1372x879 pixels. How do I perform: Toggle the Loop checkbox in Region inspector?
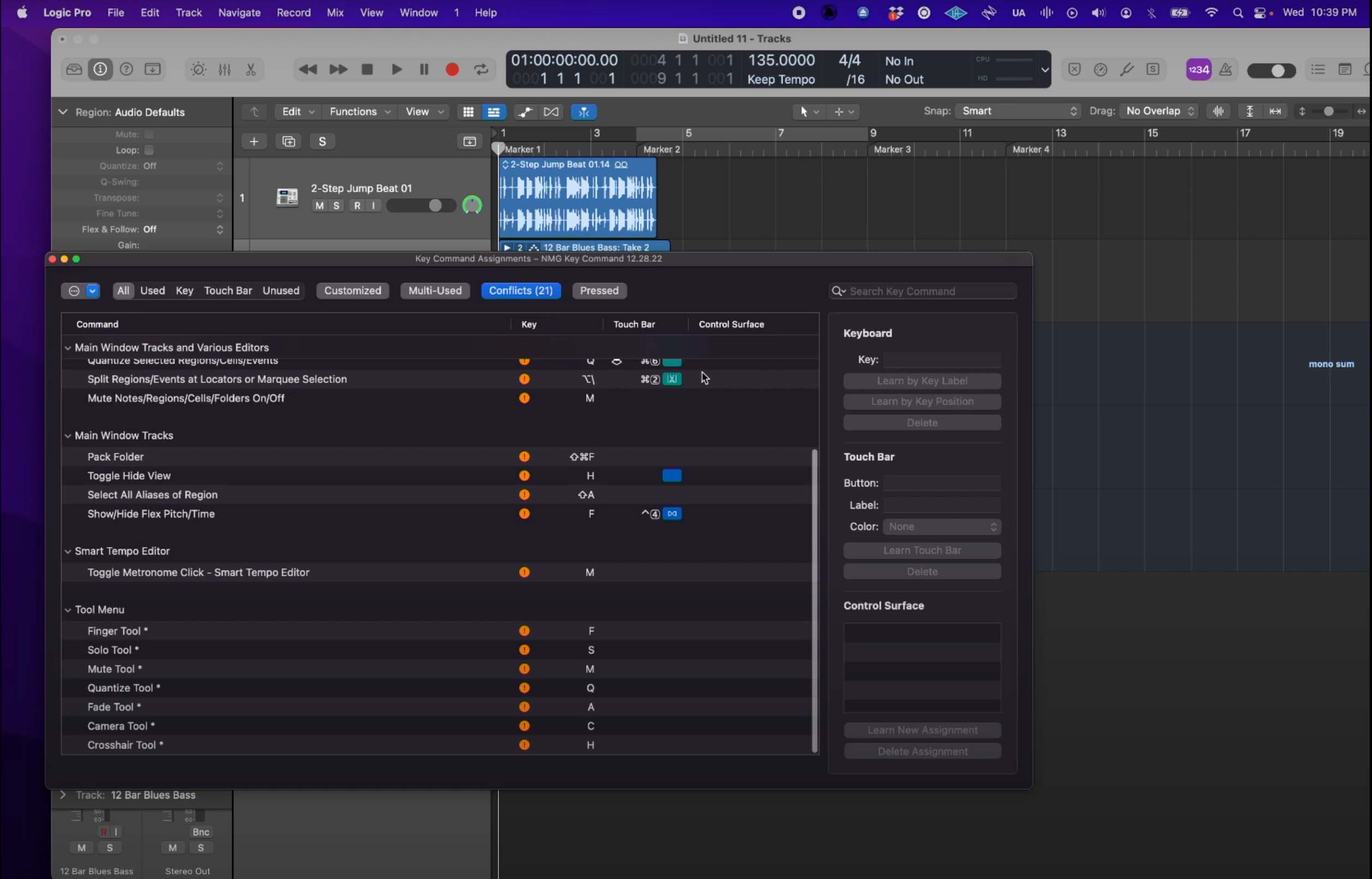149,150
